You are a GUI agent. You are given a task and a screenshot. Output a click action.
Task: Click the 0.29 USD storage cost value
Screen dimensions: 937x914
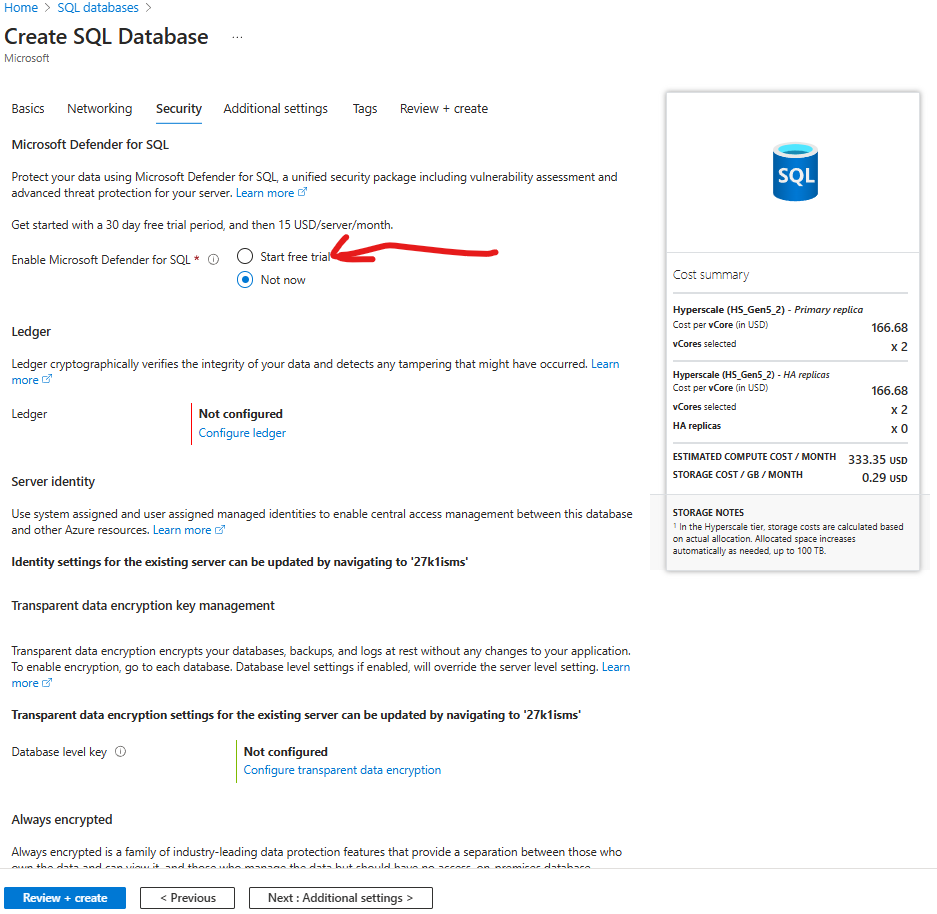click(x=884, y=477)
